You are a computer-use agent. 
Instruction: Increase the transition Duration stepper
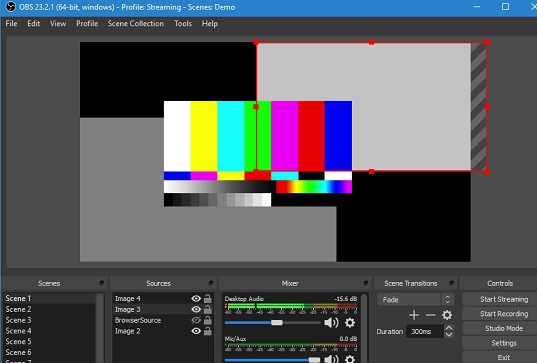pos(448,328)
